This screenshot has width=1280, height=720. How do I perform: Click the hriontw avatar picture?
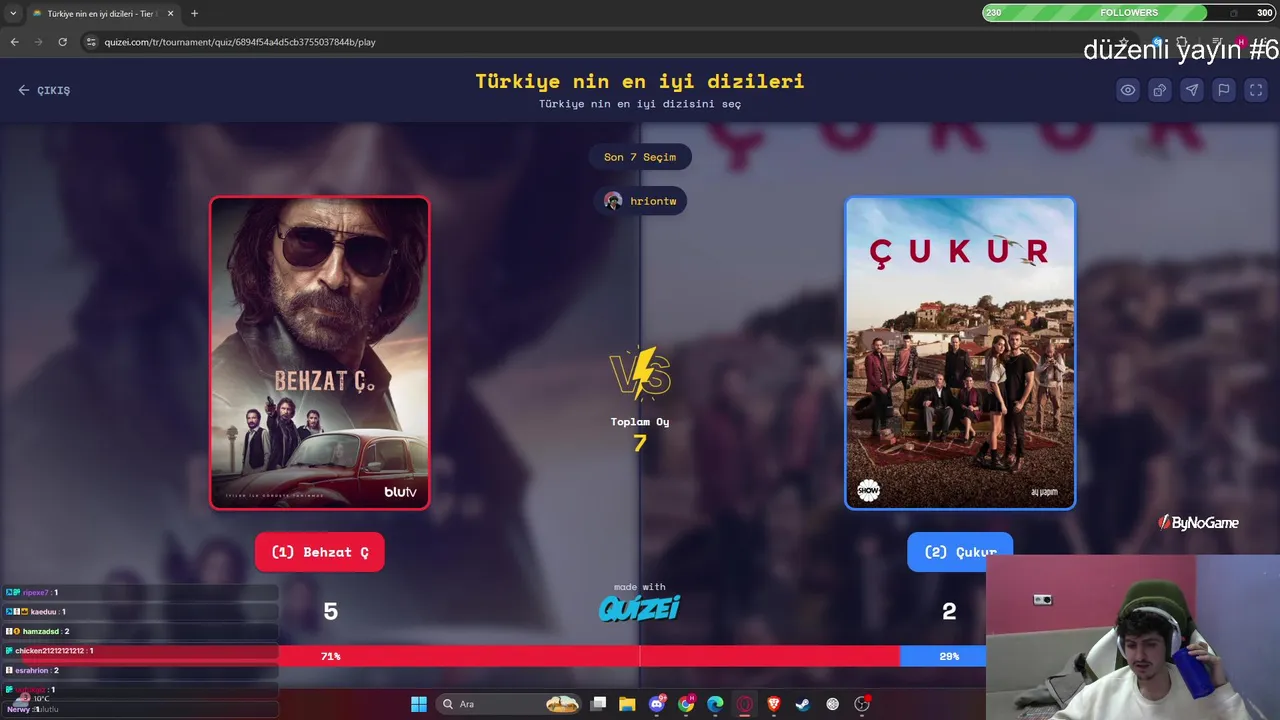[613, 201]
